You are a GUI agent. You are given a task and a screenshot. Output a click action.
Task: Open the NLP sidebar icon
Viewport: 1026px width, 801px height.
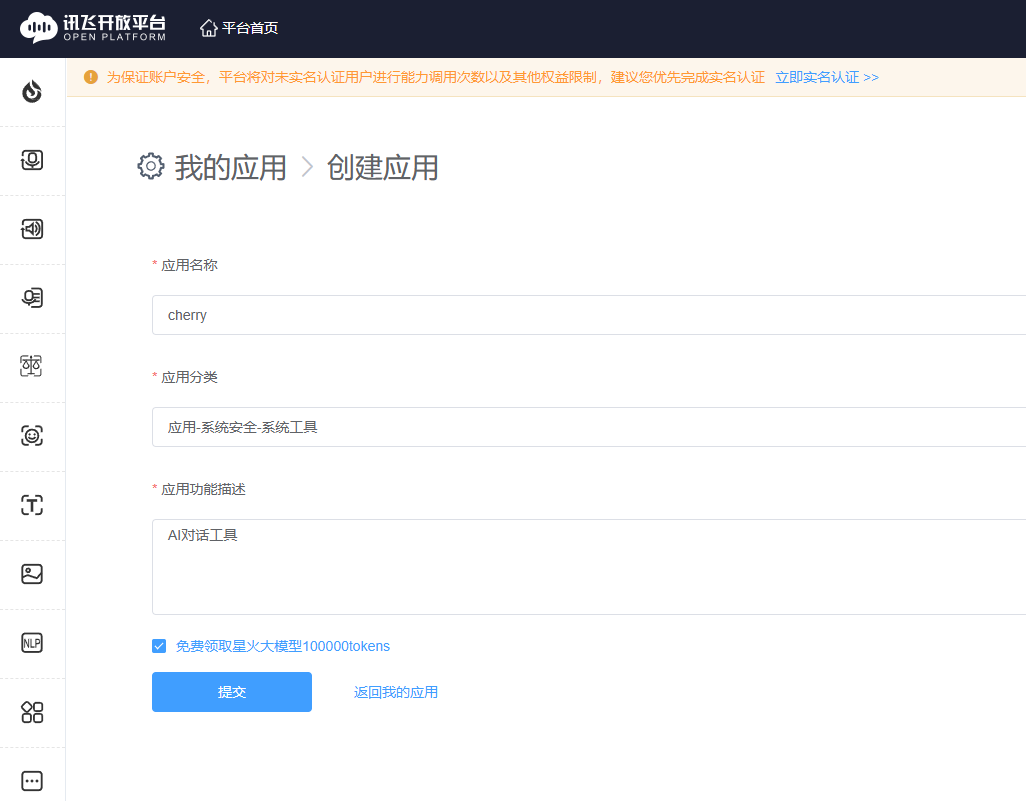click(x=32, y=643)
